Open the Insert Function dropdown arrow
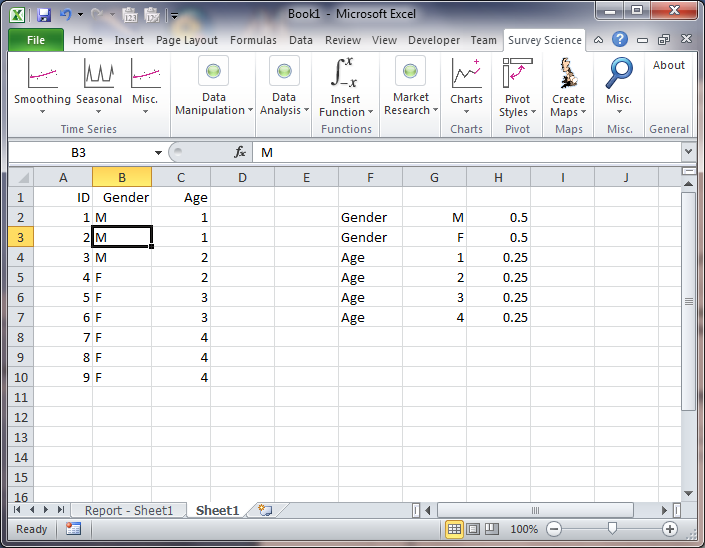 [370, 112]
